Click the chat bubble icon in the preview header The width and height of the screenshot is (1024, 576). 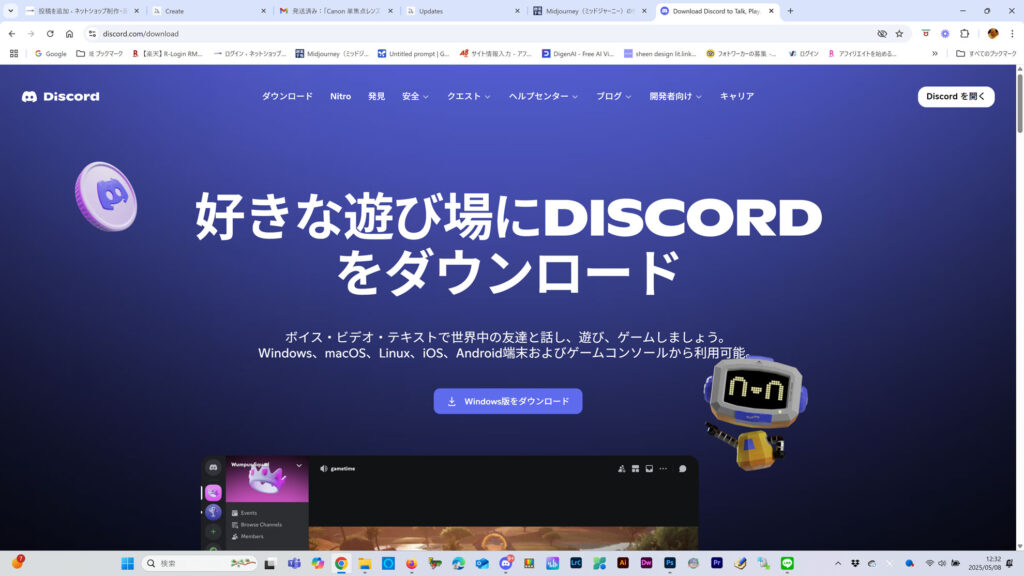click(x=682, y=469)
